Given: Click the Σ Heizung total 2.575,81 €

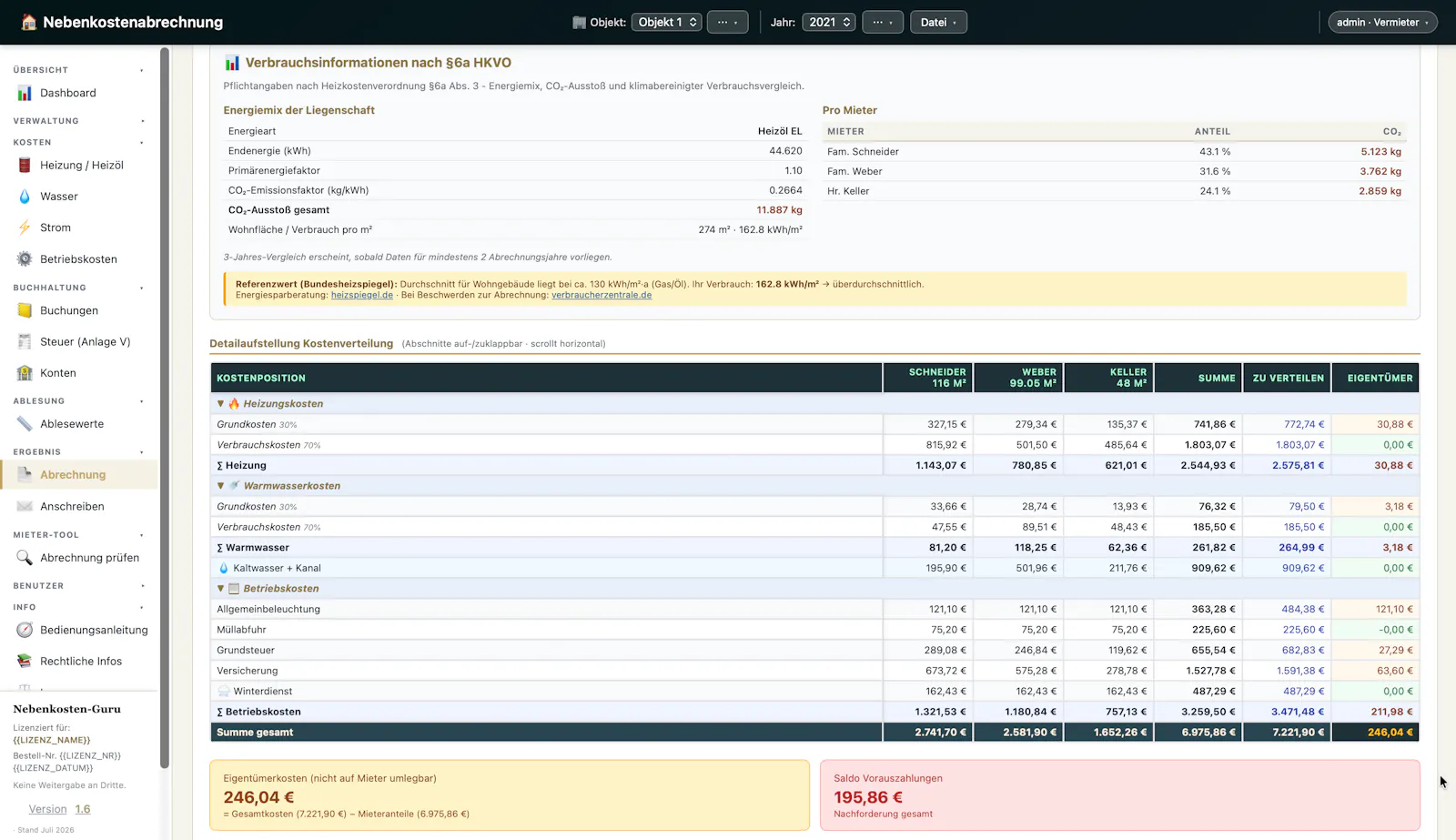Looking at the screenshot, I should pyautogui.click(x=1298, y=465).
